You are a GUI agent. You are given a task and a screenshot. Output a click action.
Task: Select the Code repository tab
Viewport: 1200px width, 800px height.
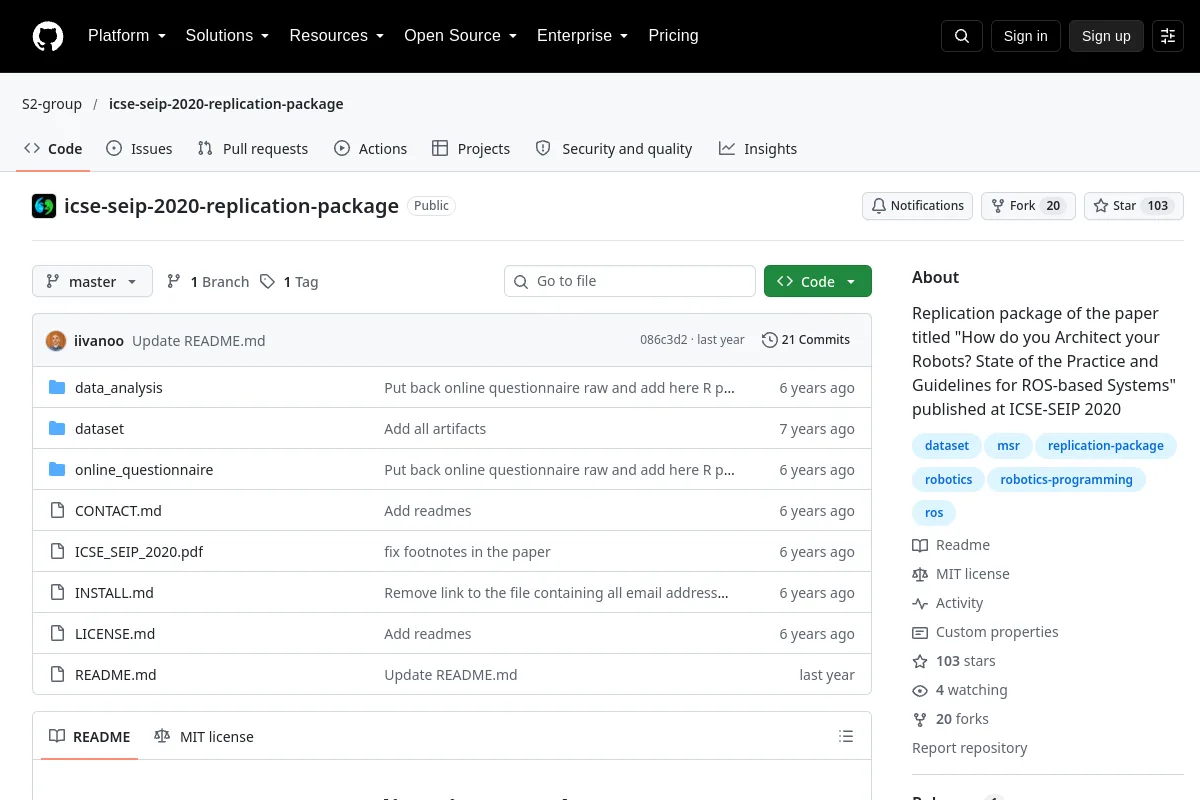53,149
